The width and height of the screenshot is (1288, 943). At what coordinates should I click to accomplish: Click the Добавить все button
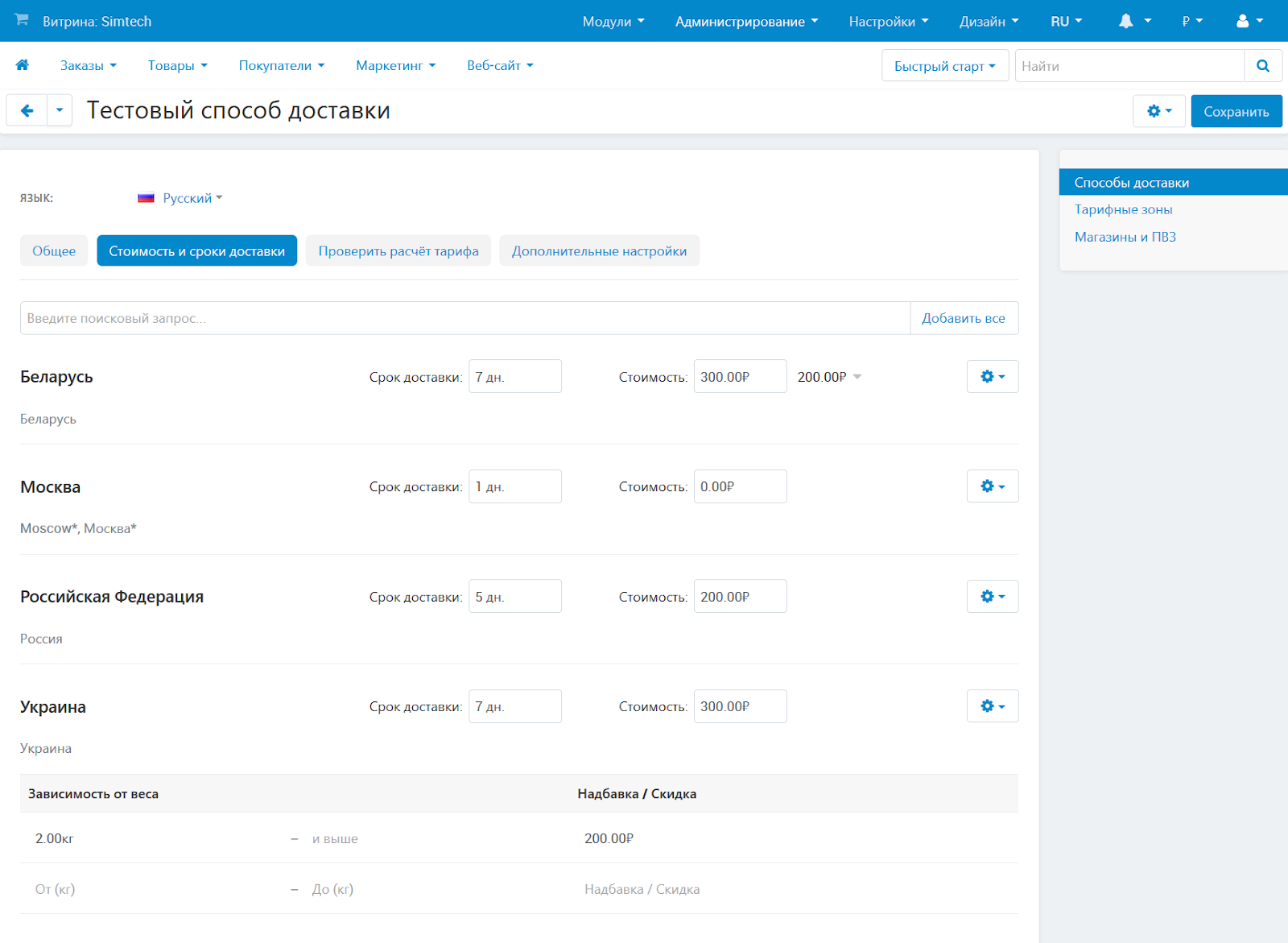coord(964,318)
